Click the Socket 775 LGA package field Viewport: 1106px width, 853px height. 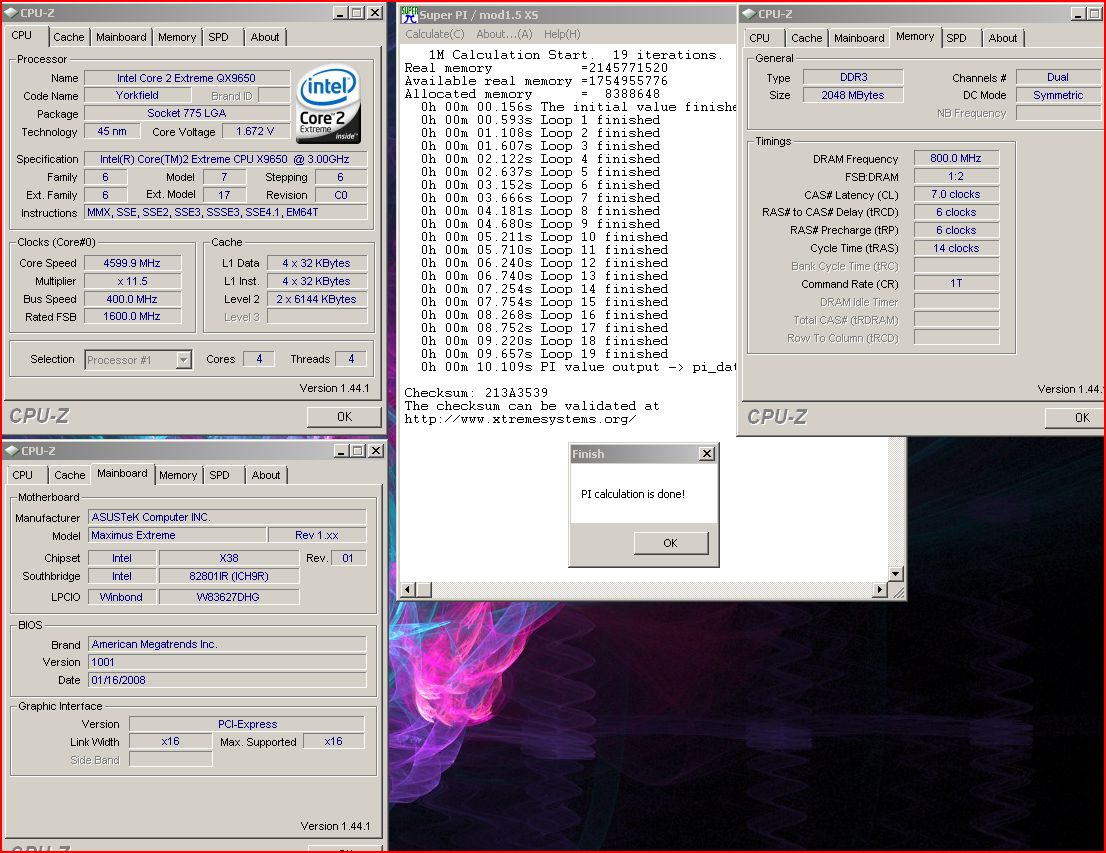pos(186,113)
